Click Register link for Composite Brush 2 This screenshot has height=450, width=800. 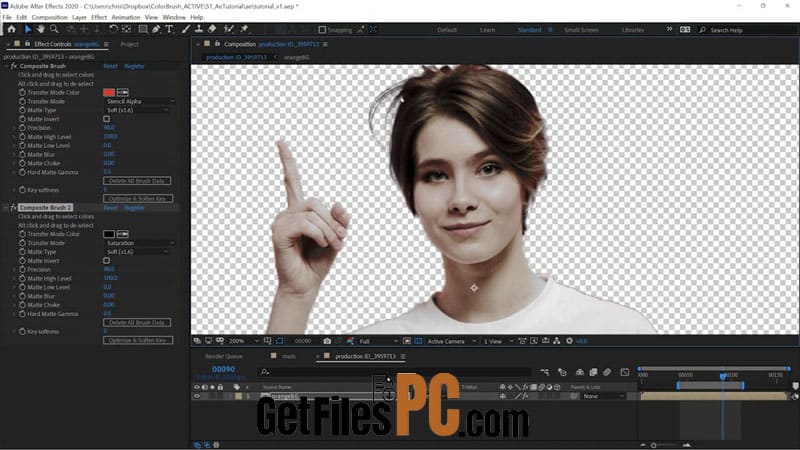(134, 208)
